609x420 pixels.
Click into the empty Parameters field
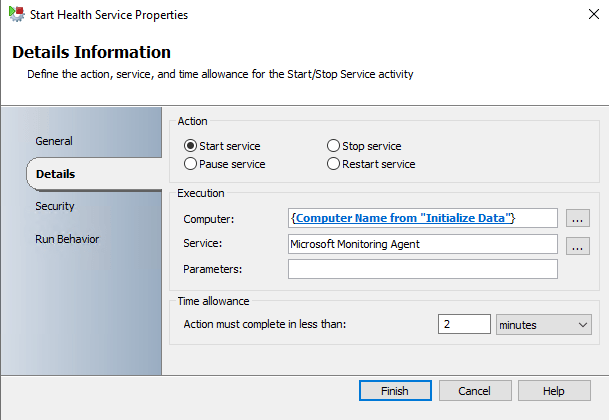(421, 269)
